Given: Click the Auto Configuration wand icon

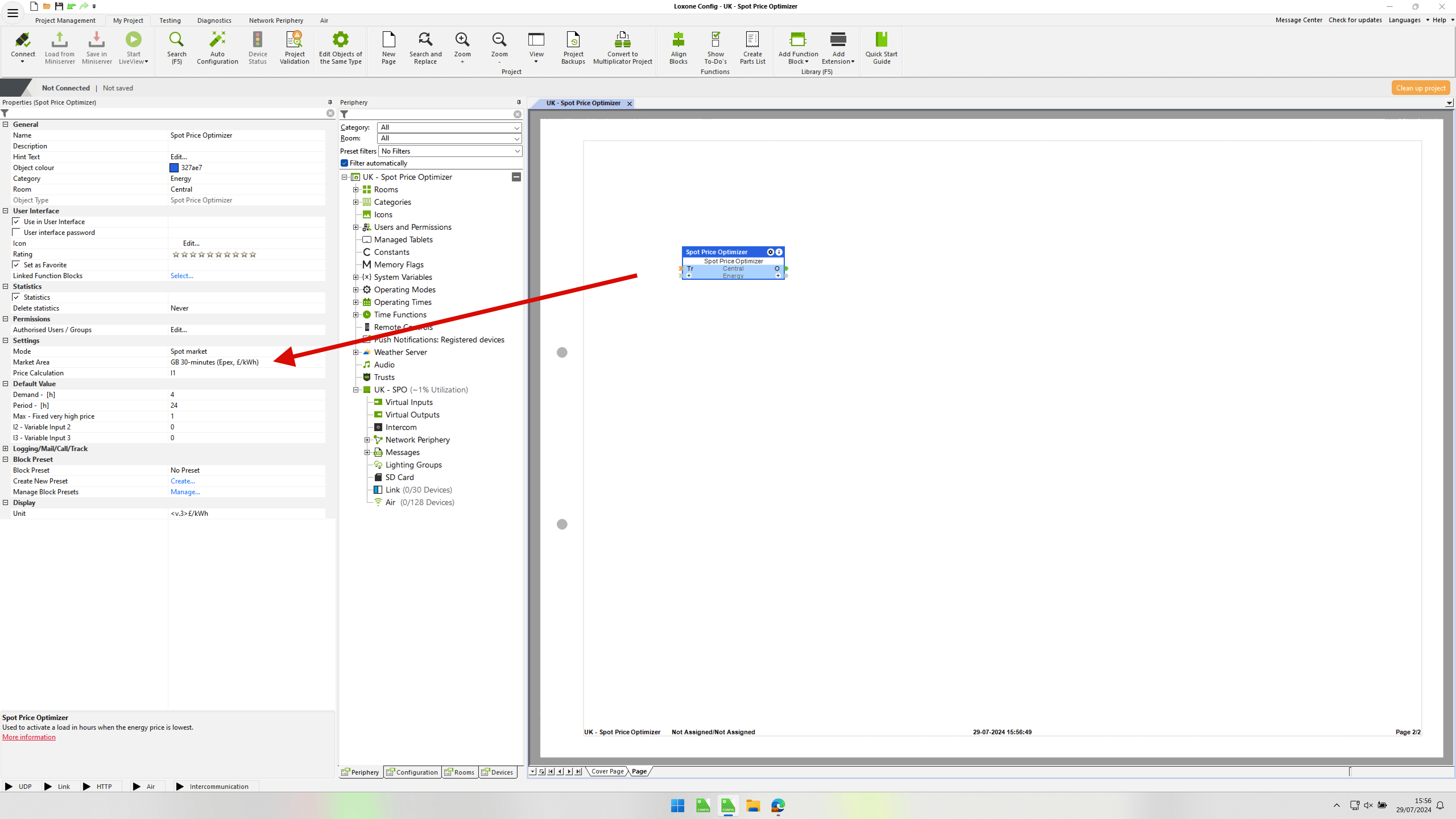Looking at the screenshot, I should pos(217,40).
